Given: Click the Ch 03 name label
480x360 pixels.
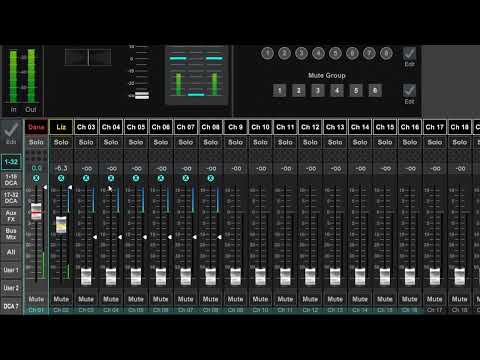Looking at the screenshot, I should pos(86,127).
